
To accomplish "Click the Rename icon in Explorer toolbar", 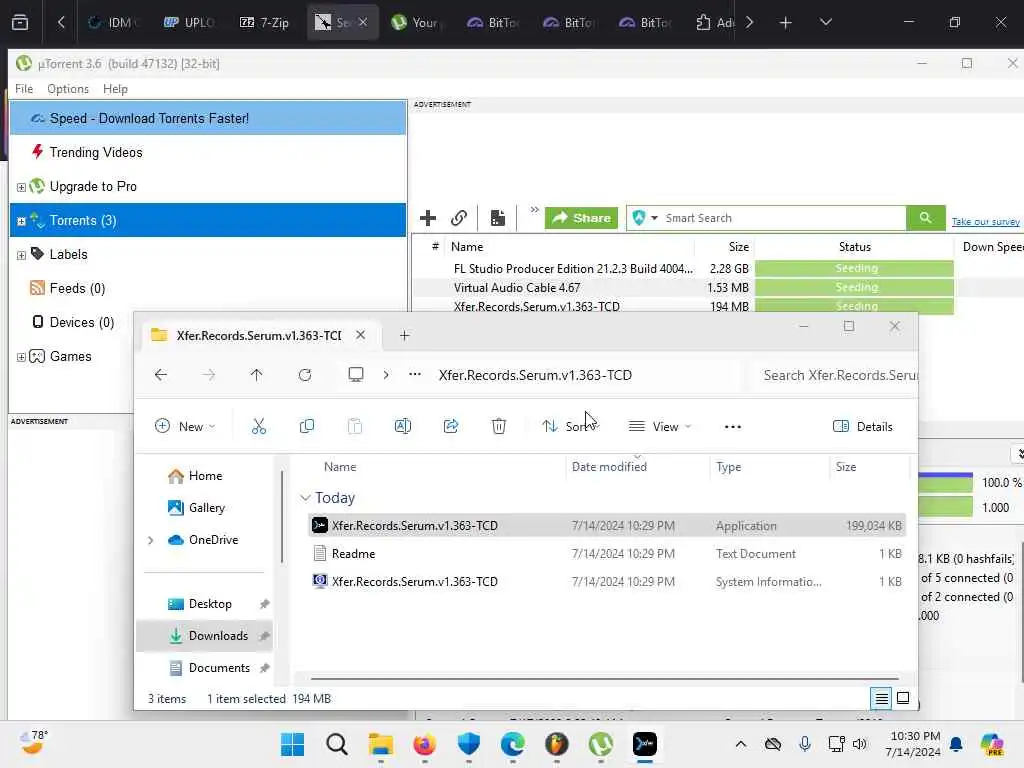I will click(x=402, y=426).
